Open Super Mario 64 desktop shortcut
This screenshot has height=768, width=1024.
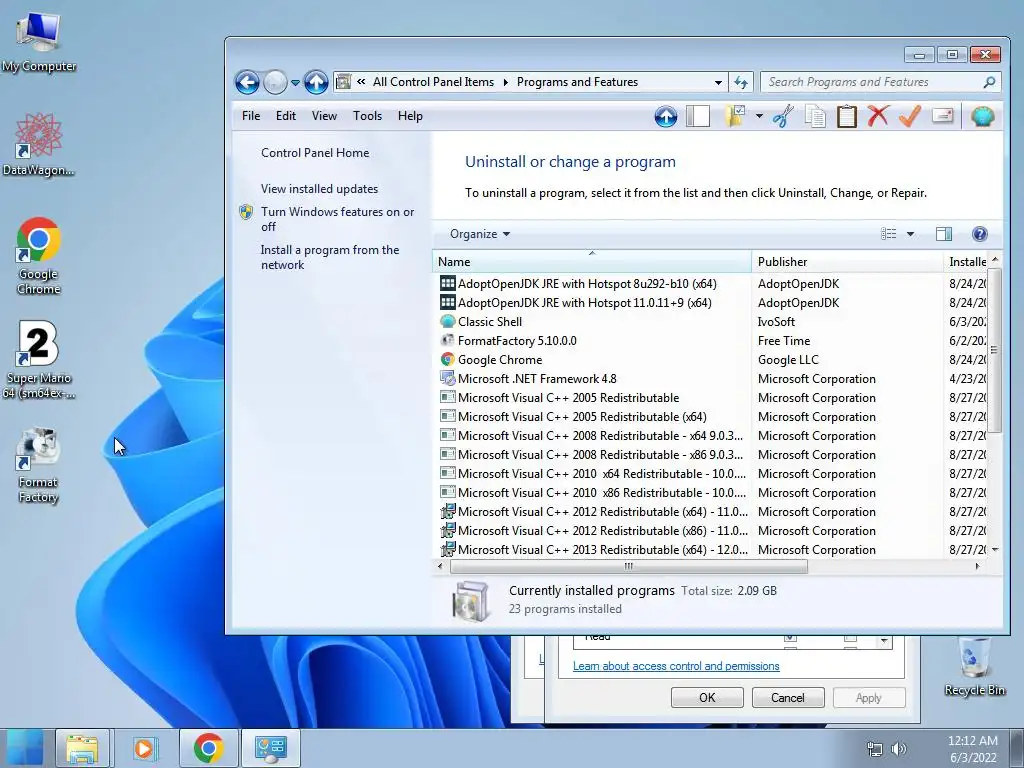(x=39, y=360)
